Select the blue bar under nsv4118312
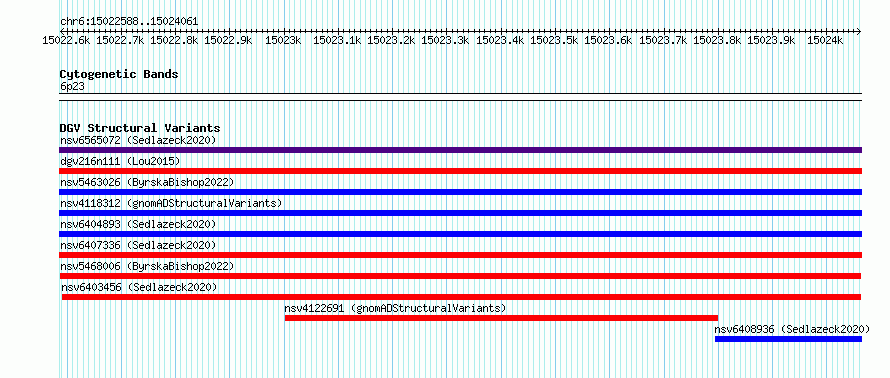890x378 pixels. 460,213
